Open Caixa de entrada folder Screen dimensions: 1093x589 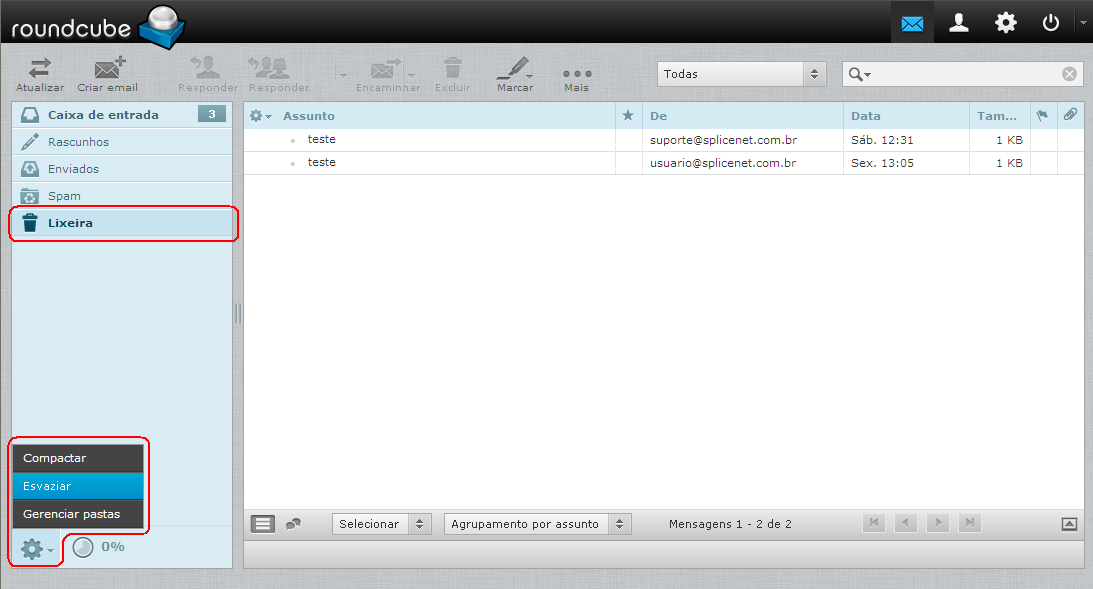coord(122,115)
